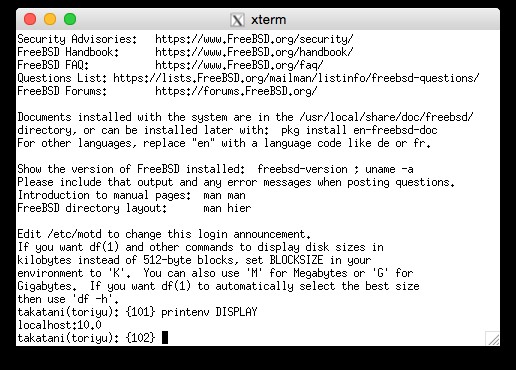Click the 'freebsd-version ; uname -a' command text
Viewport: 516px width, 370px height.
[335, 169]
